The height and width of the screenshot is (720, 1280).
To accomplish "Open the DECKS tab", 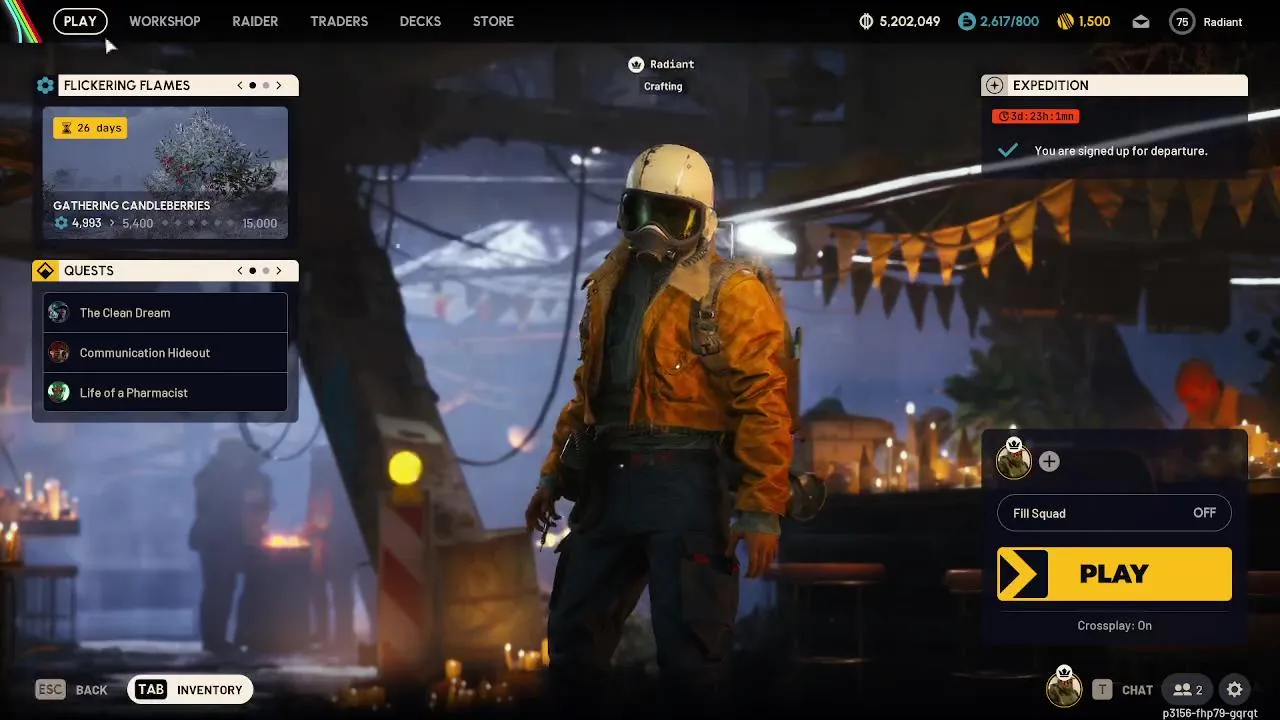I will pos(420,21).
